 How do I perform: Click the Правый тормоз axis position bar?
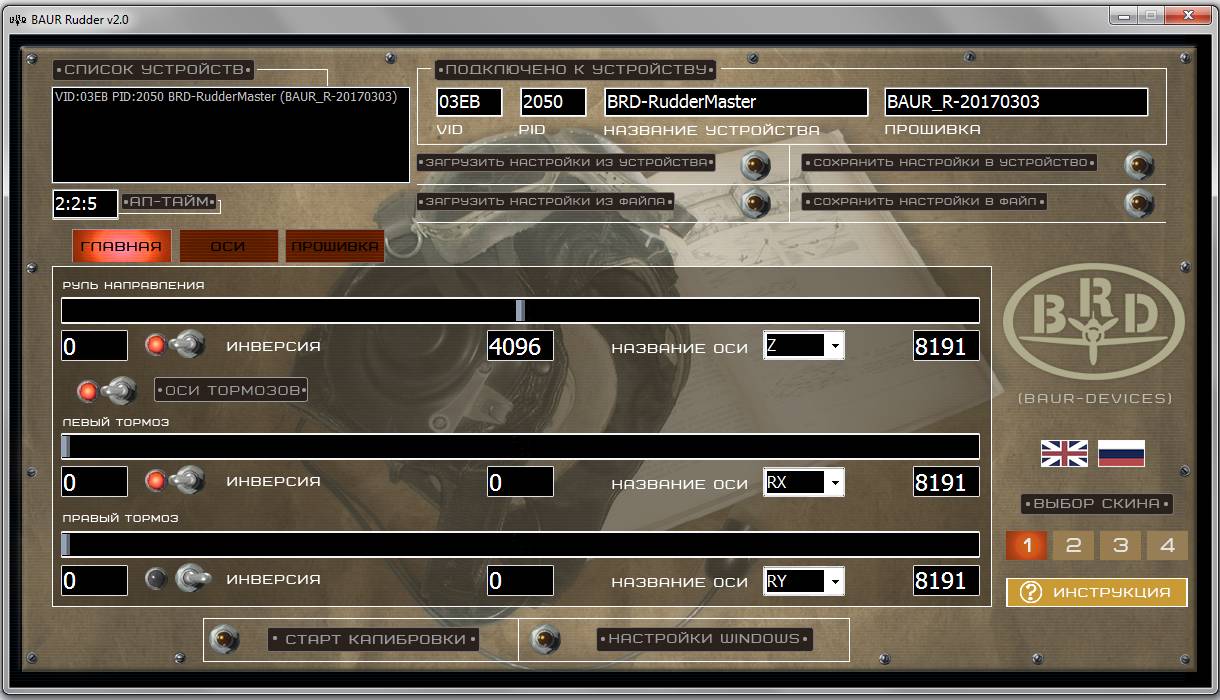coord(520,544)
